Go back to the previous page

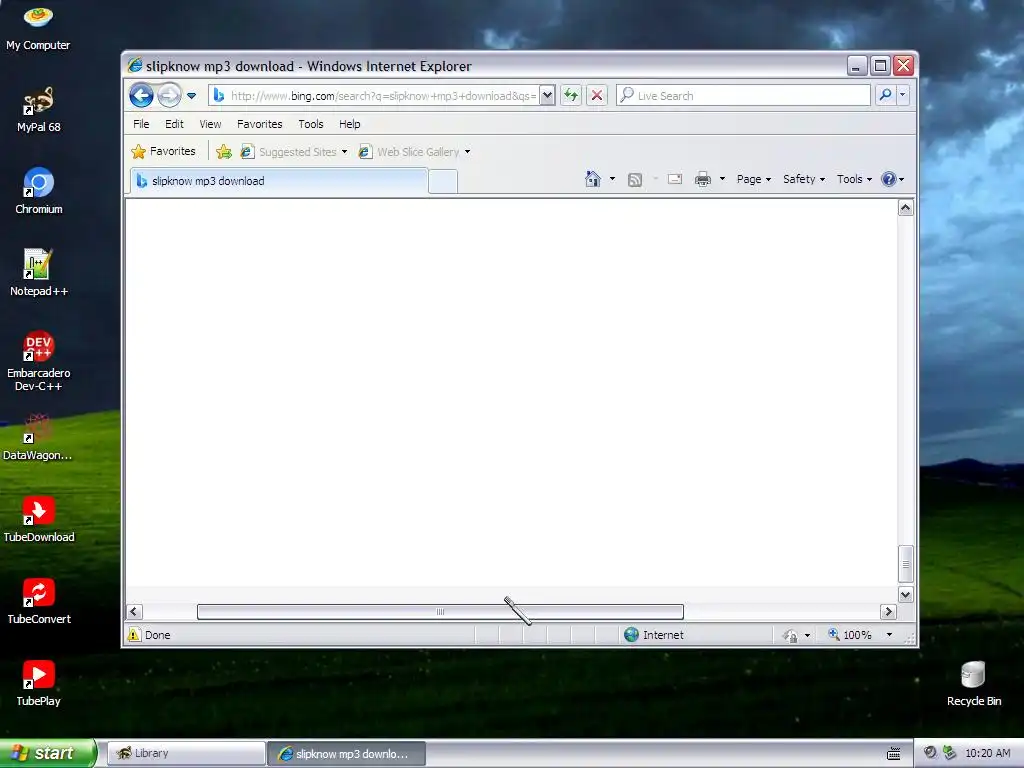coord(141,95)
